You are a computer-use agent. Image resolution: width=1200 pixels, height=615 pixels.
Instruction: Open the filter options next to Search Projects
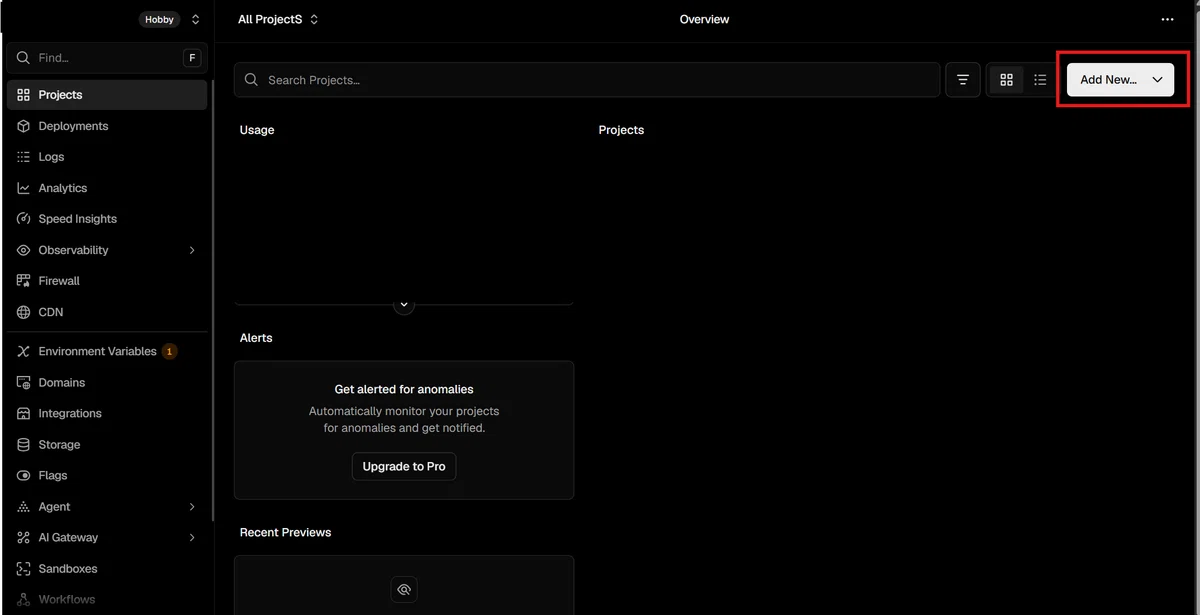point(963,80)
